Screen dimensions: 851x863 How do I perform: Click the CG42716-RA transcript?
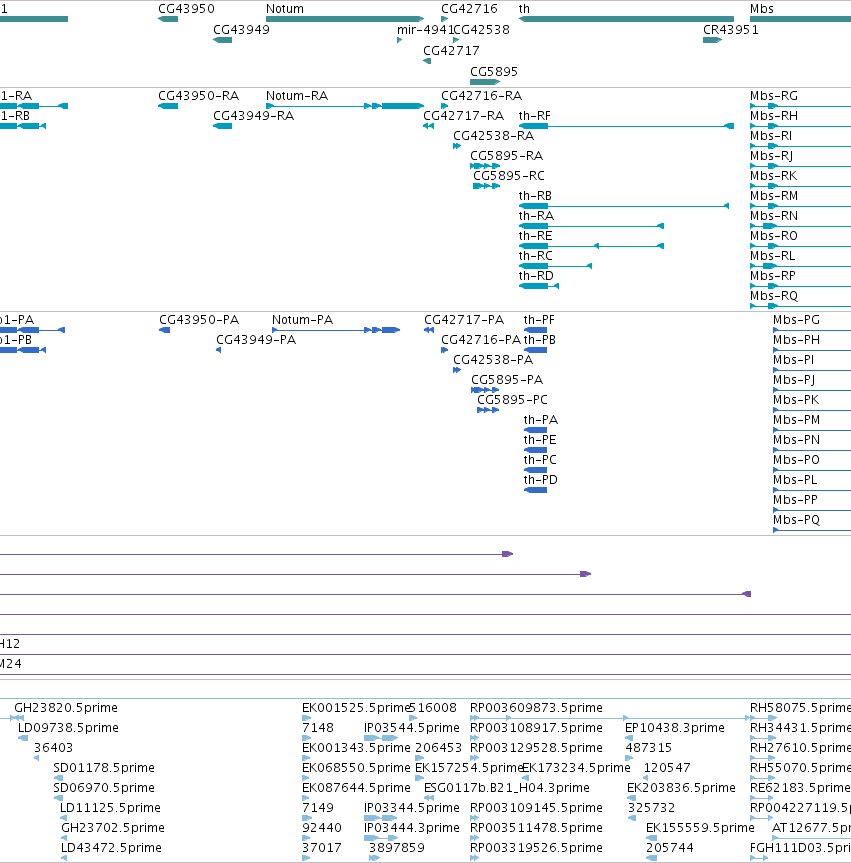(x=445, y=106)
